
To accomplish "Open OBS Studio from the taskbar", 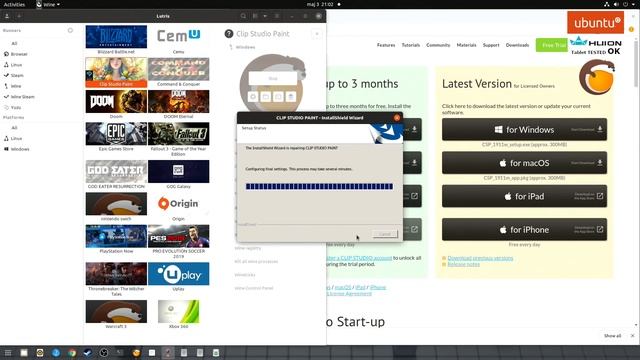I will pyautogui.click(x=104, y=353).
